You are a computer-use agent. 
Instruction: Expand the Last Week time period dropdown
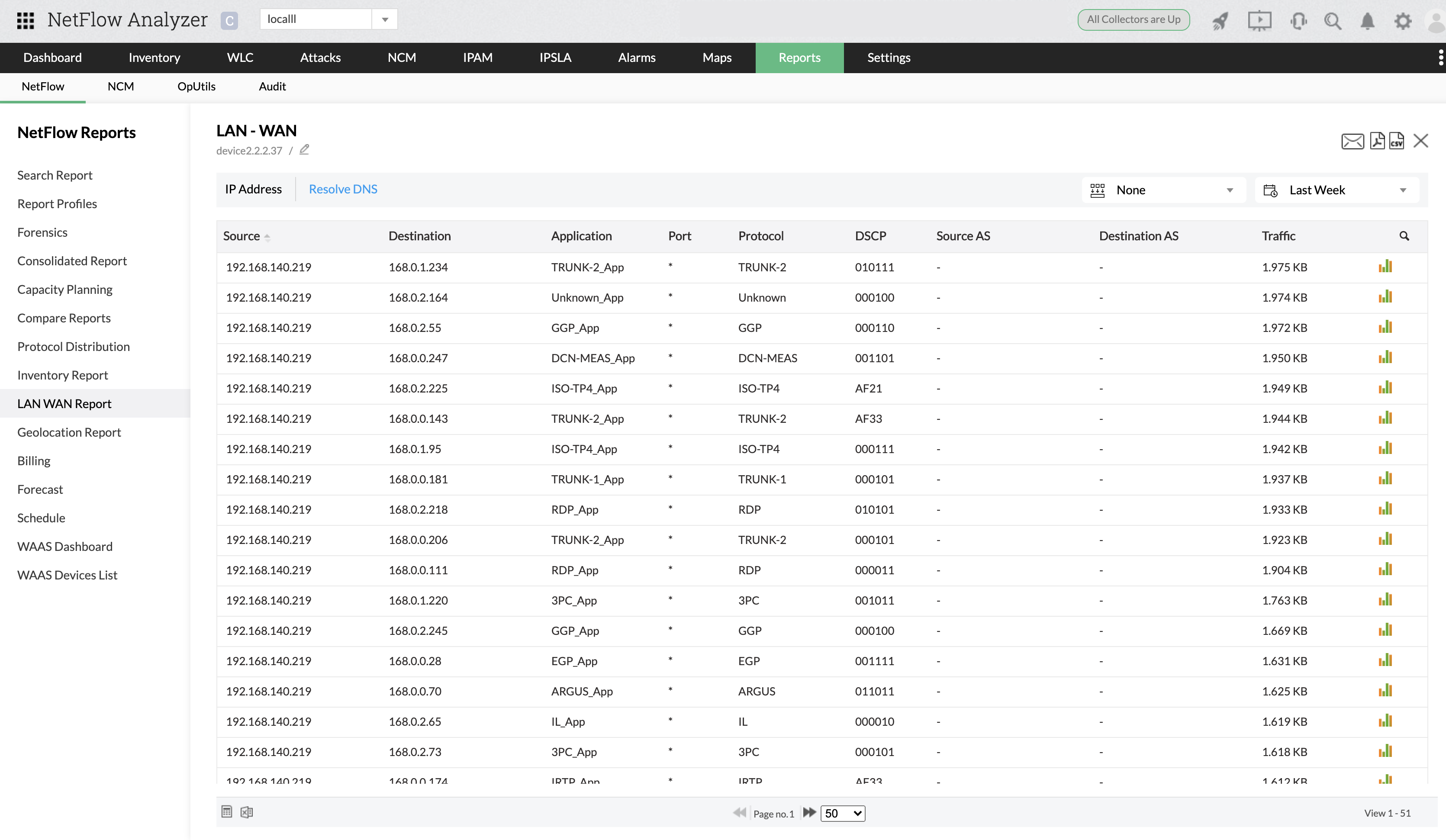(1337, 190)
